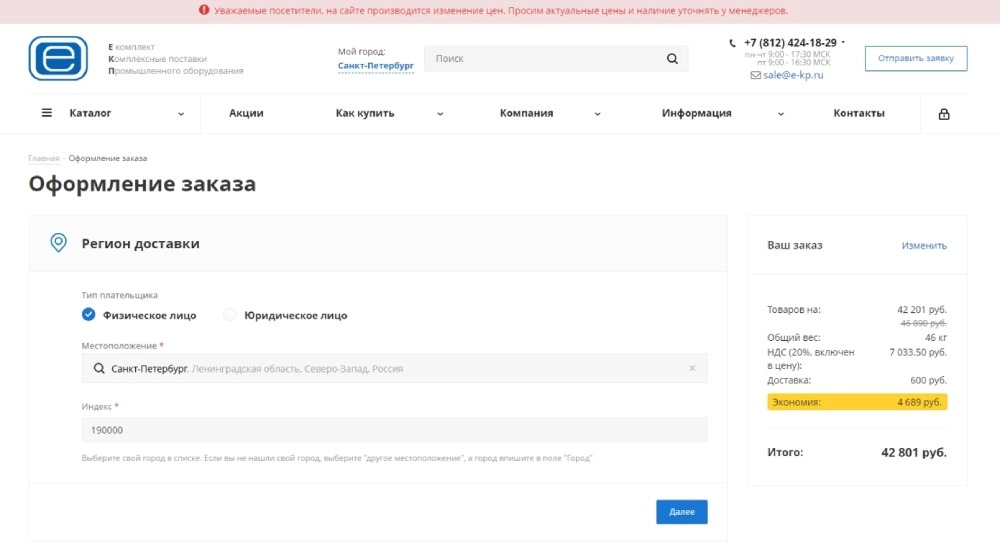Viewport: 1000px width, 548px height.
Task: Expand the Информация dropdown chevron
Action: (x=781, y=114)
